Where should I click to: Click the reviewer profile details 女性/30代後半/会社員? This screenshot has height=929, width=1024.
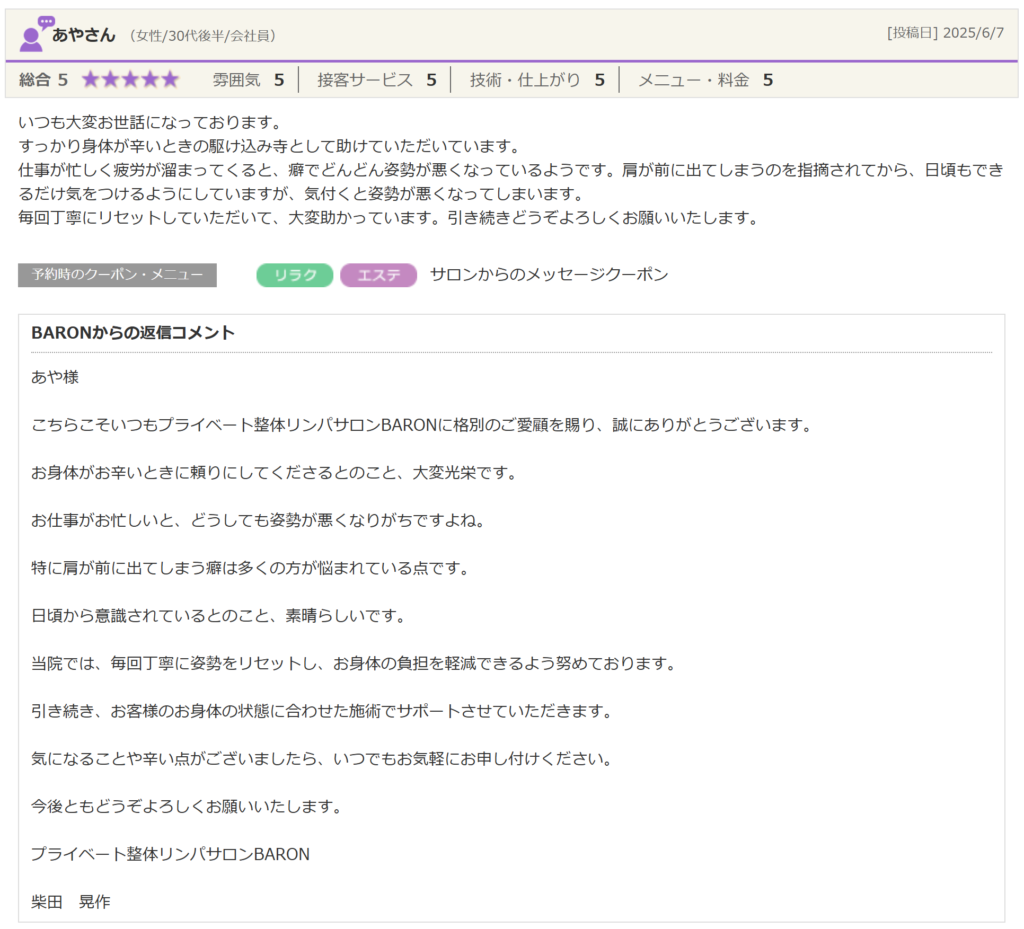[x=203, y=36]
